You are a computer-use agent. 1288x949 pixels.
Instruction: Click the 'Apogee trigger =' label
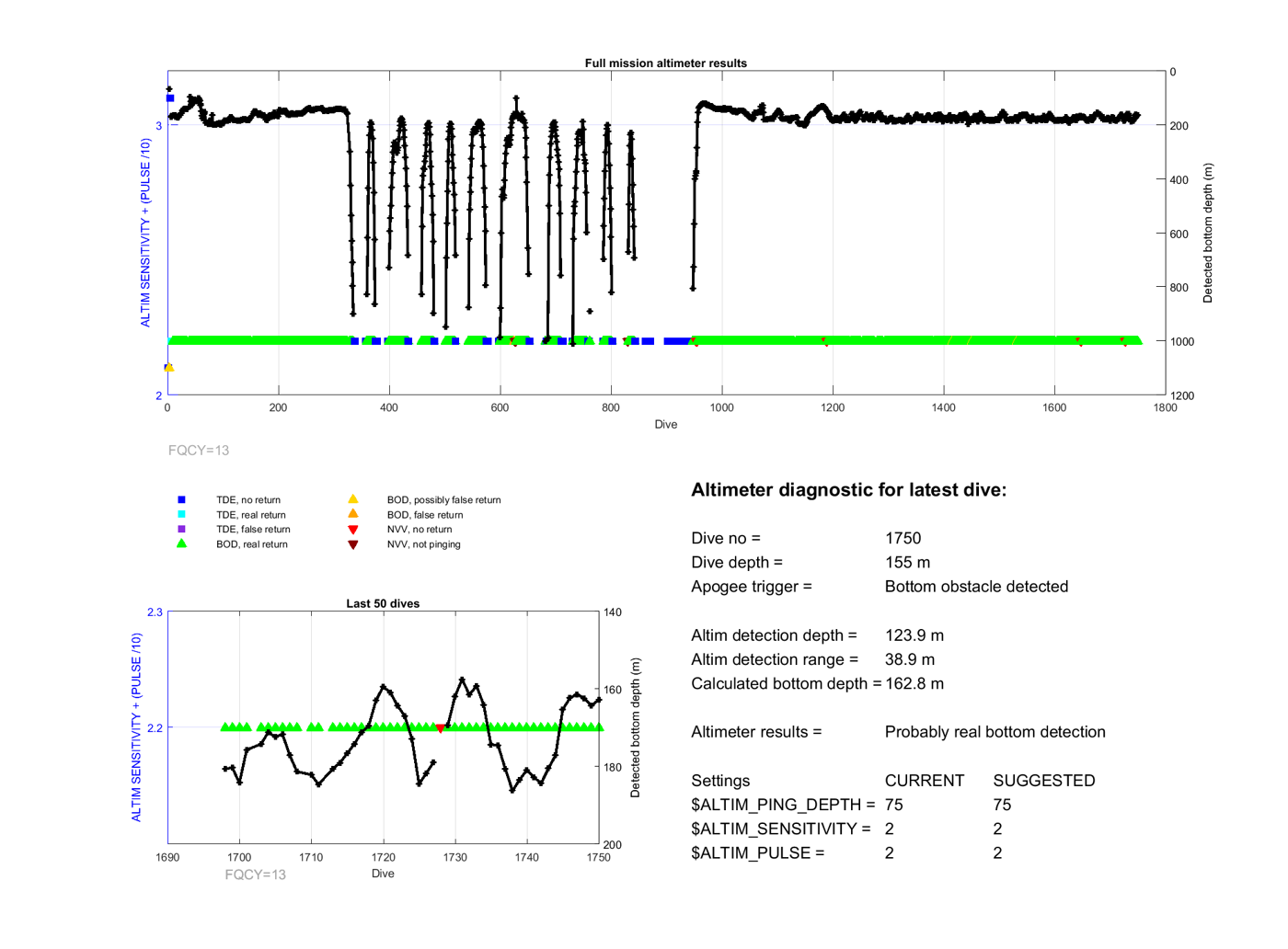[x=752, y=587]
